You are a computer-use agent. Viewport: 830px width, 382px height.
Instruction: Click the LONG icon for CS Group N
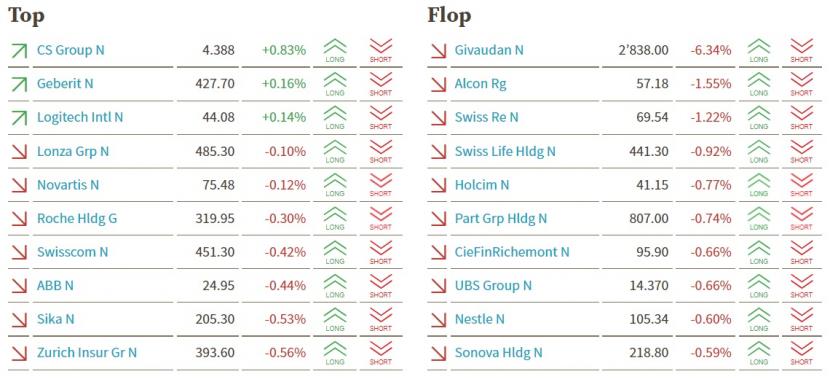[x=335, y=50]
